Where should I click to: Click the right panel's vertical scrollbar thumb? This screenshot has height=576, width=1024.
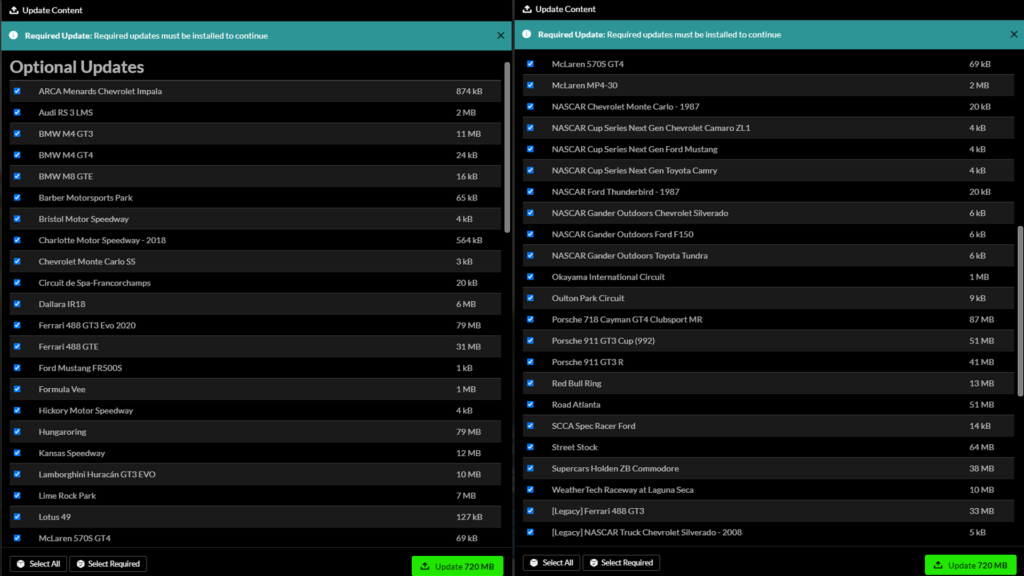[x=1020, y=311]
